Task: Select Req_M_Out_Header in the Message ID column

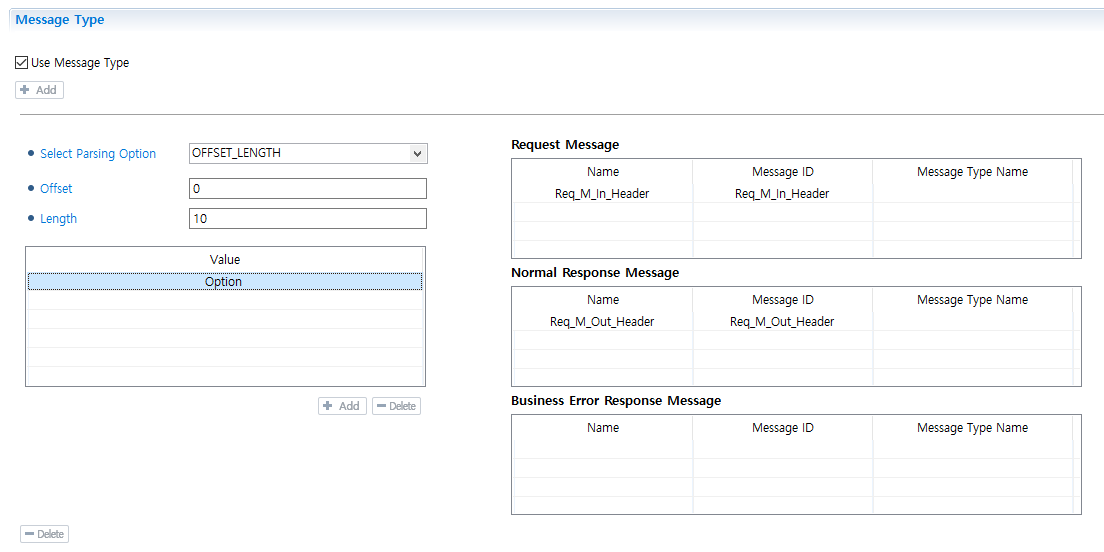Action: [x=782, y=322]
